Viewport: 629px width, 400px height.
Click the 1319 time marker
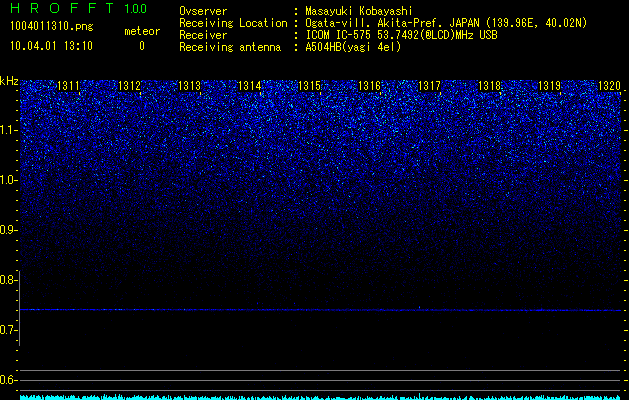(550, 85)
